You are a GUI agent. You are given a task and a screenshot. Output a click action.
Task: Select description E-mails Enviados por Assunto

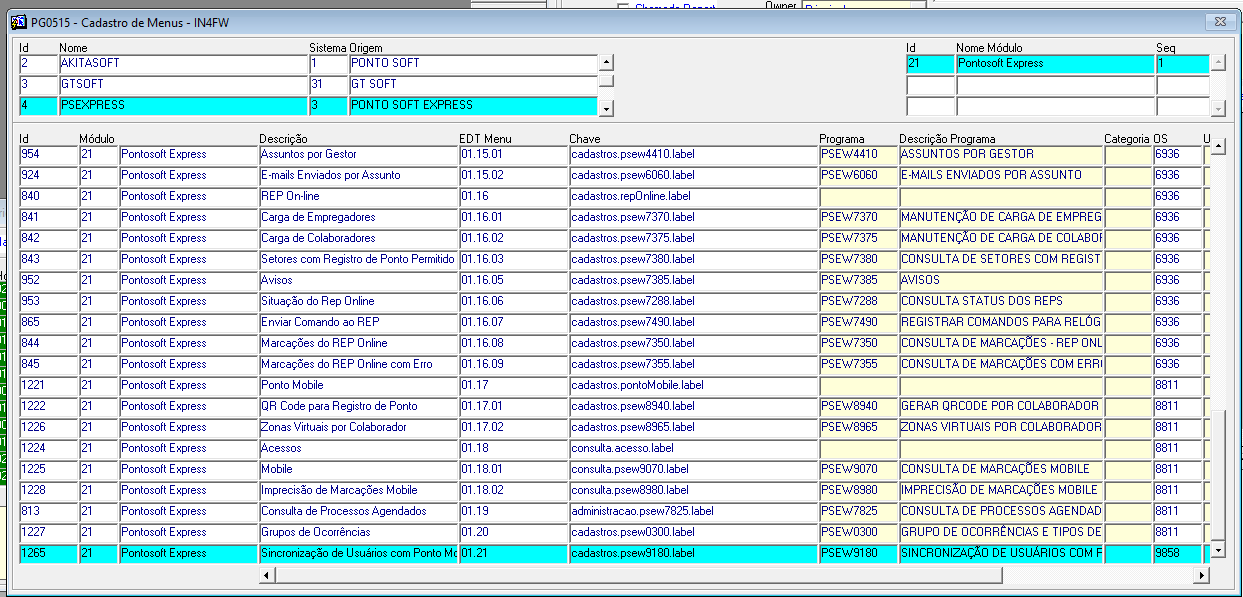pos(358,175)
